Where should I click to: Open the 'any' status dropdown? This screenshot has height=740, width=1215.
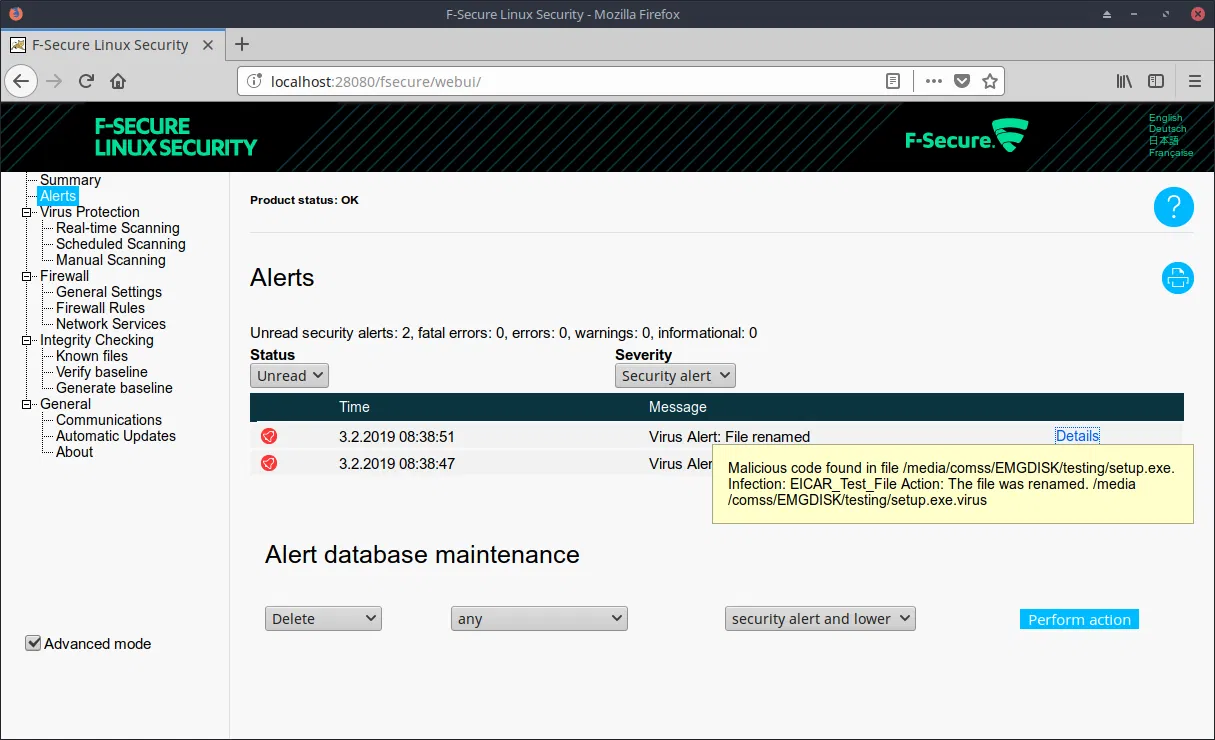coord(539,619)
